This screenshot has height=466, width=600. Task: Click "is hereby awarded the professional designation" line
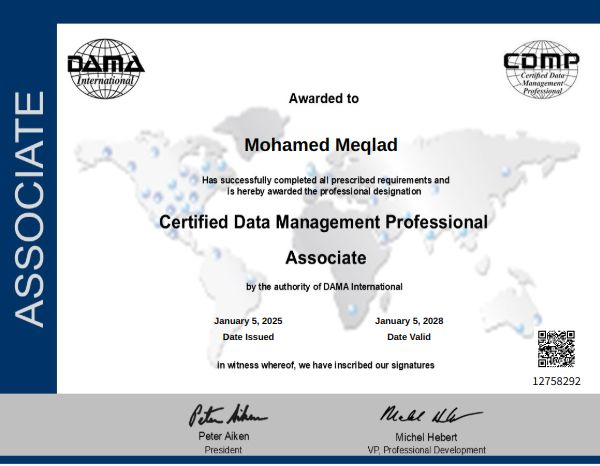click(324, 191)
